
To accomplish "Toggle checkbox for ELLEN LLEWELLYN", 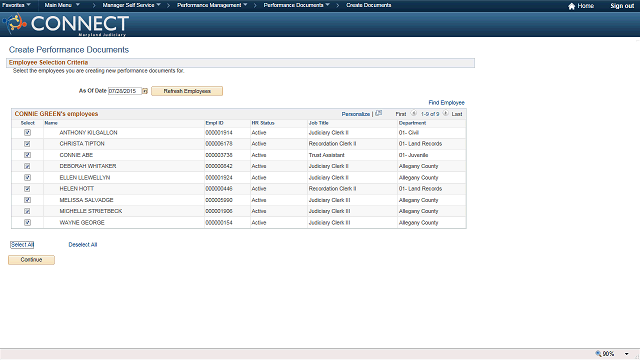I will (27, 178).
